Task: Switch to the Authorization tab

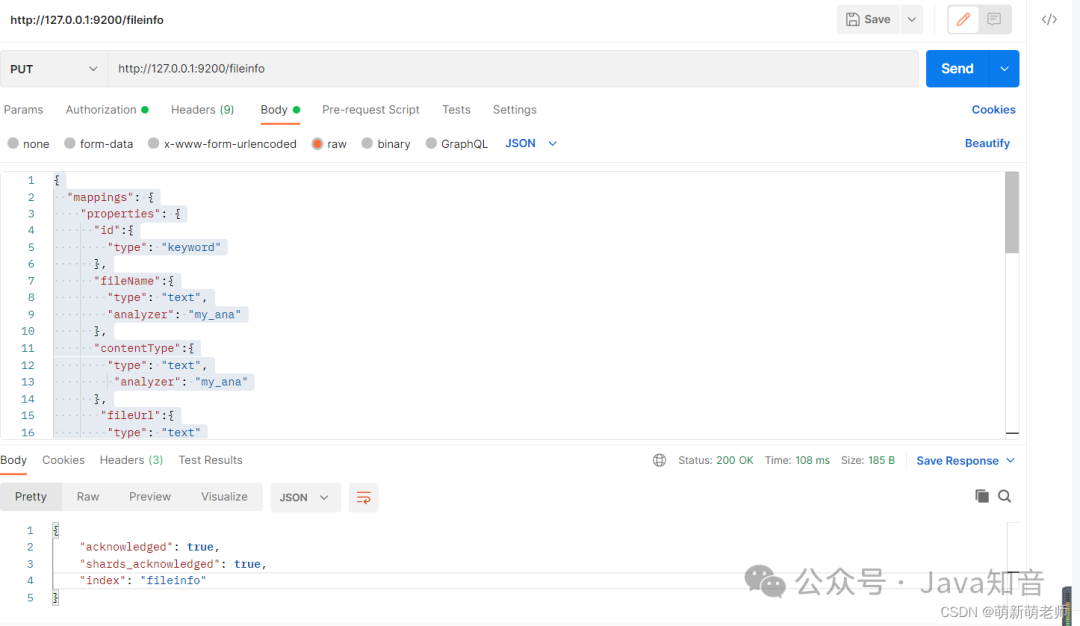Action: [x=107, y=109]
